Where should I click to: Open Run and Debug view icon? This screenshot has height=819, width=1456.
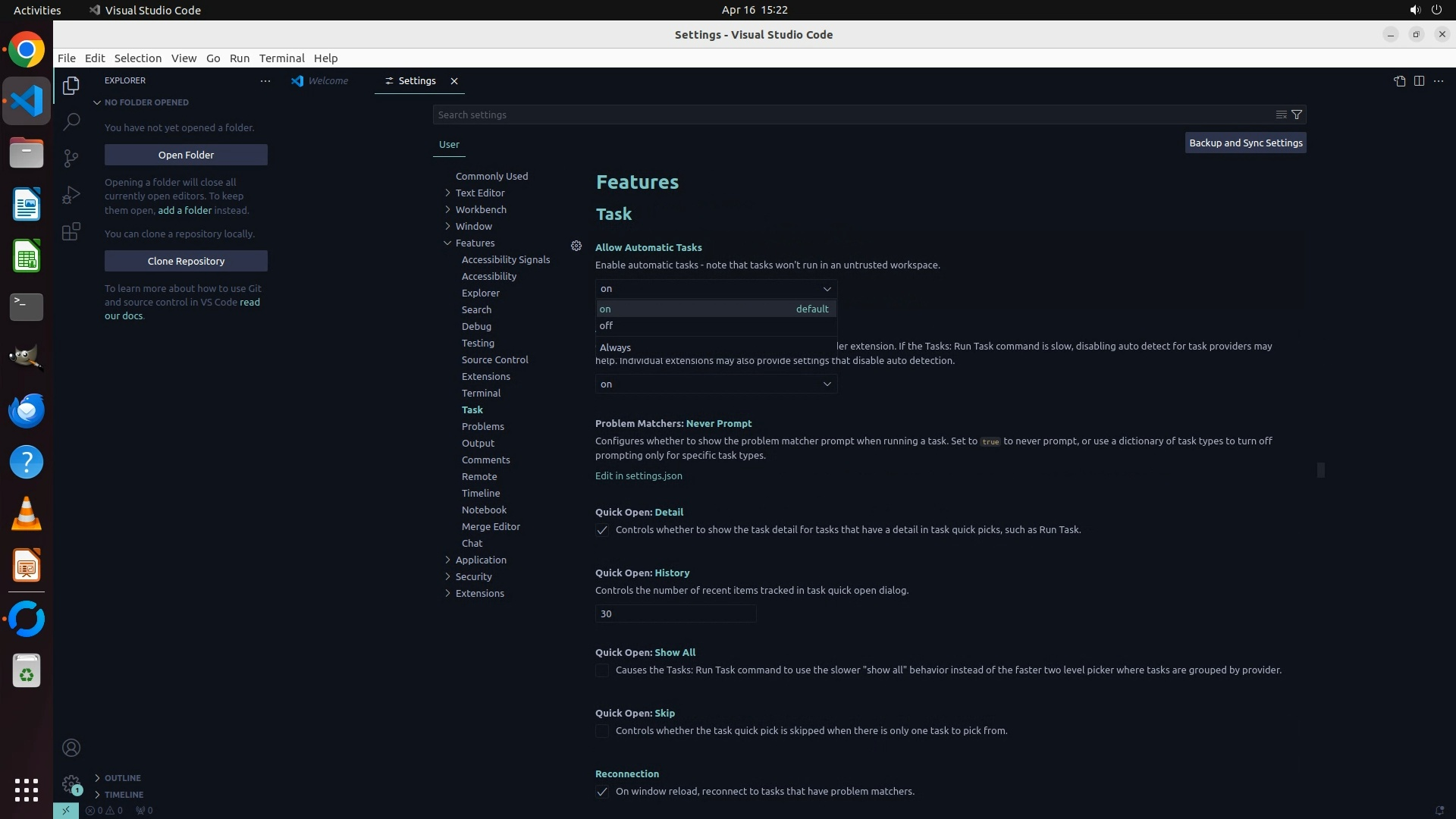pyautogui.click(x=71, y=195)
